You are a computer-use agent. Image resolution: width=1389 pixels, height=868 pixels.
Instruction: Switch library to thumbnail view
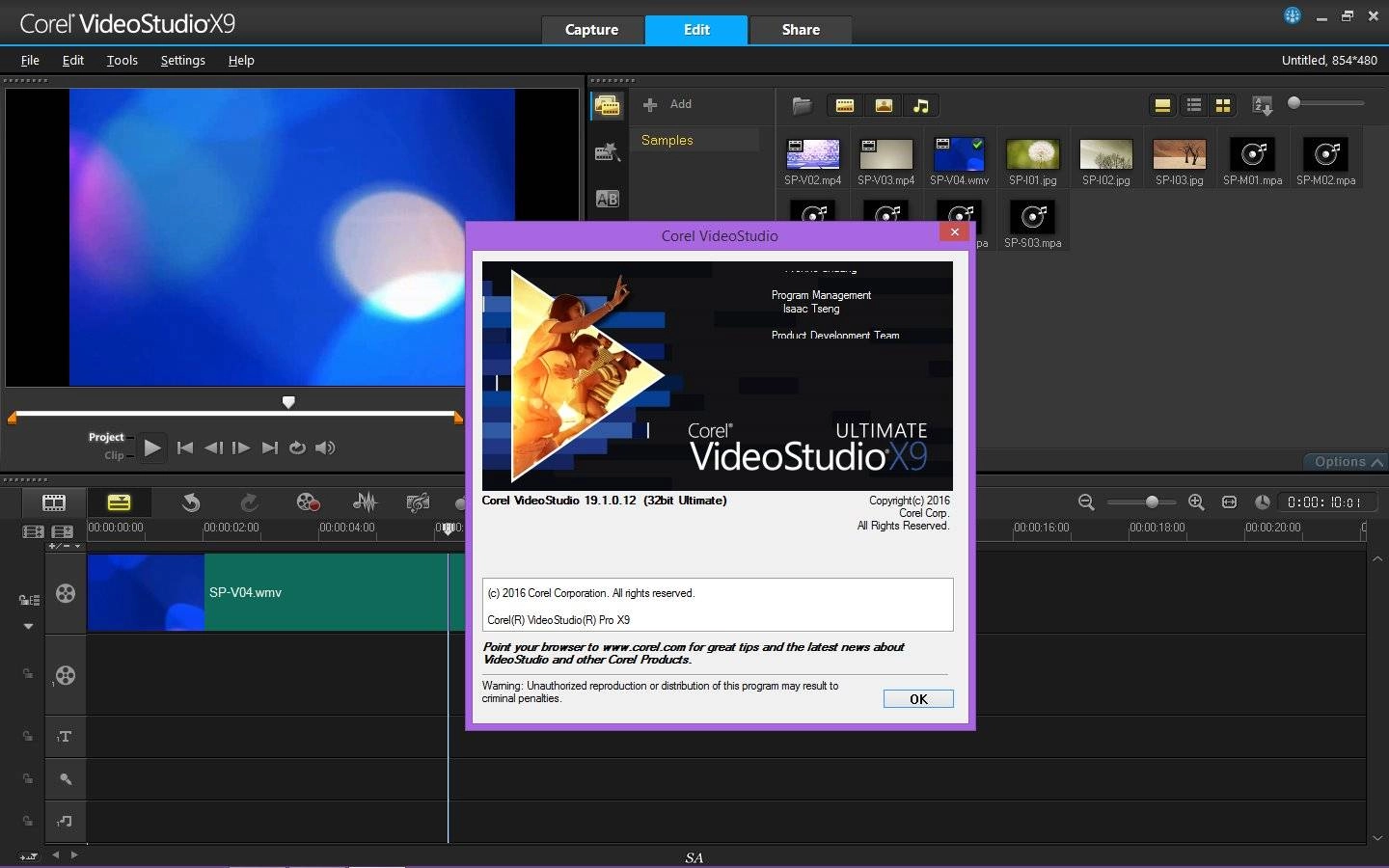point(1223,106)
